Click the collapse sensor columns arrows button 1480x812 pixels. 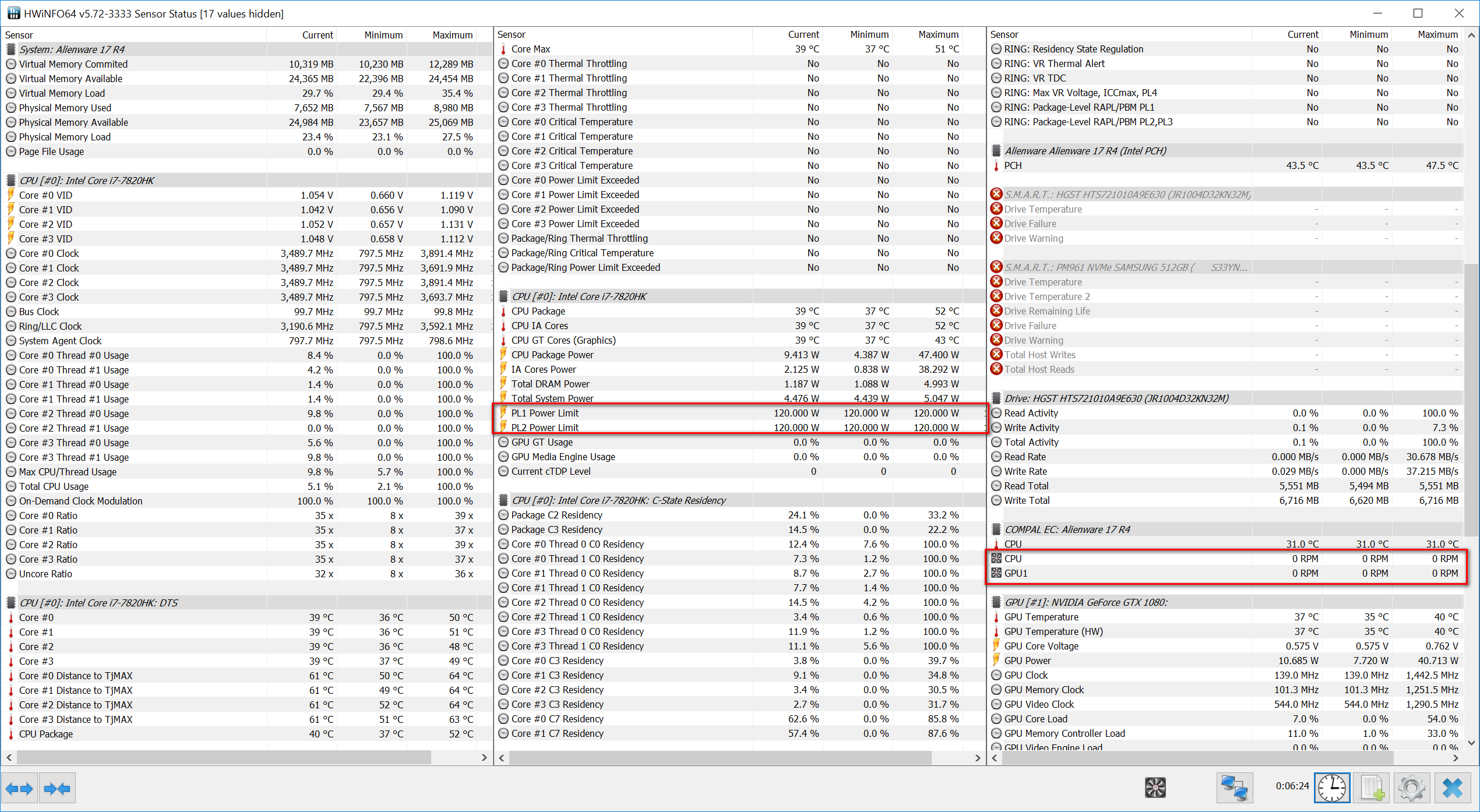pyautogui.click(x=57, y=789)
